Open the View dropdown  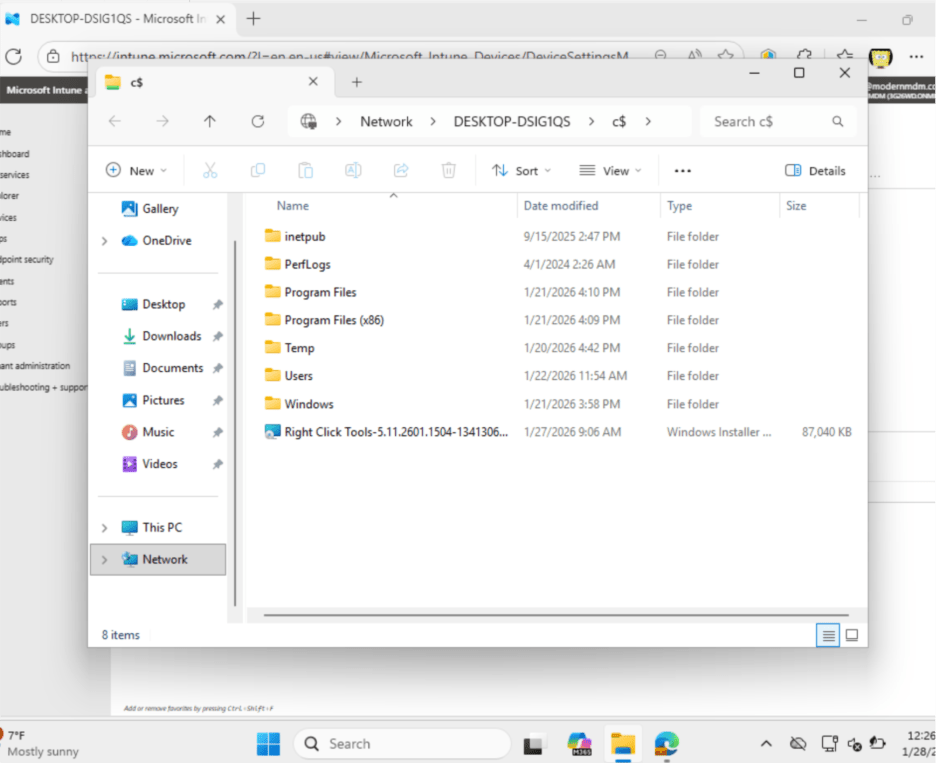pyautogui.click(x=610, y=170)
